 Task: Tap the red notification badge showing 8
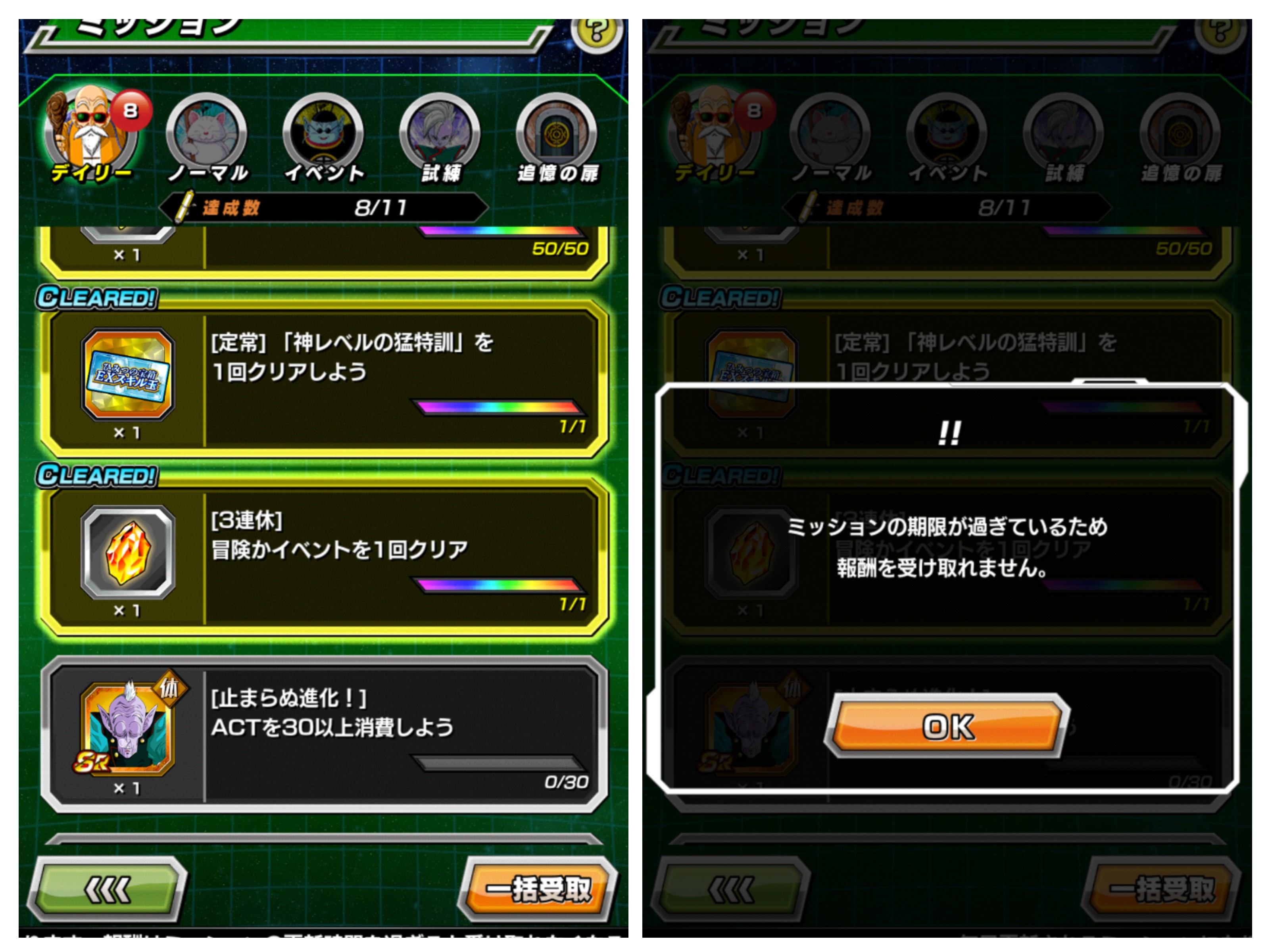pyautogui.click(x=131, y=110)
